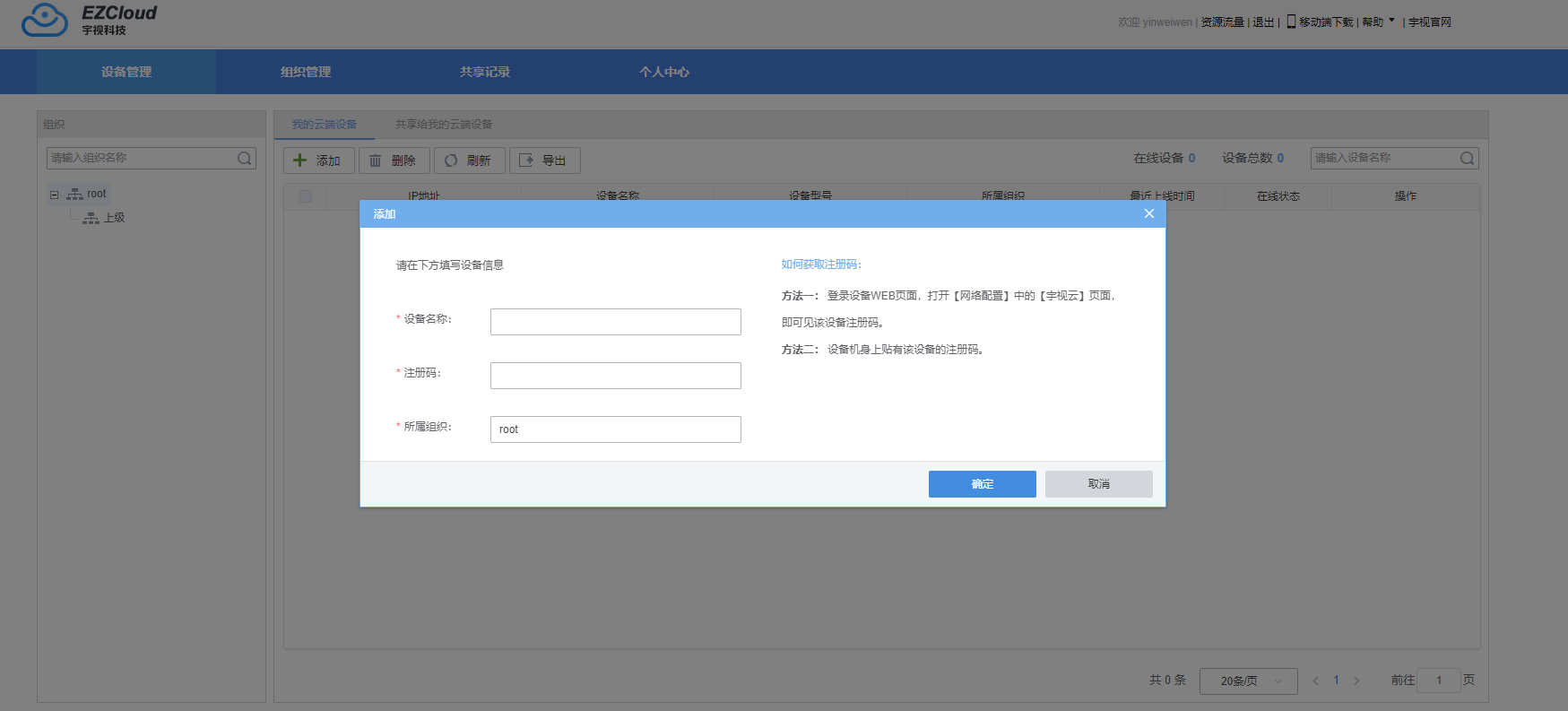Click the 添加 plus button in toolbar

tap(318, 160)
